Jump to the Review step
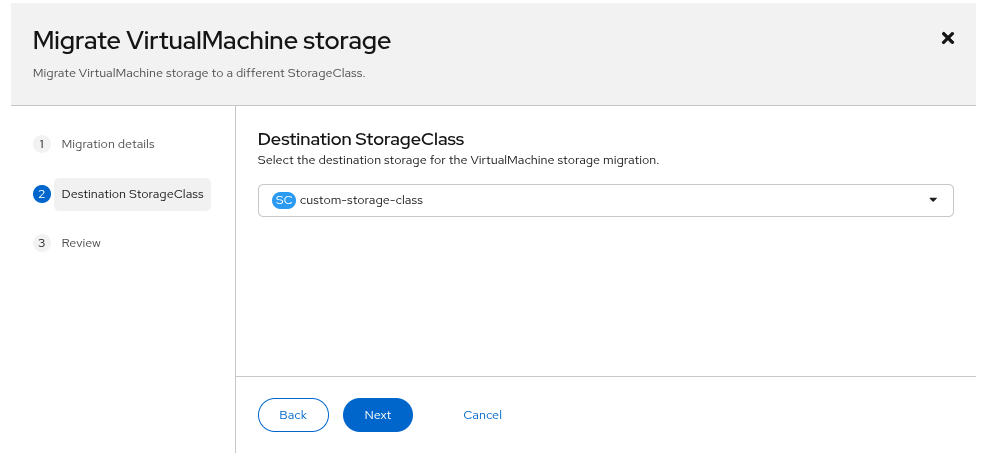 coord(81,243)
